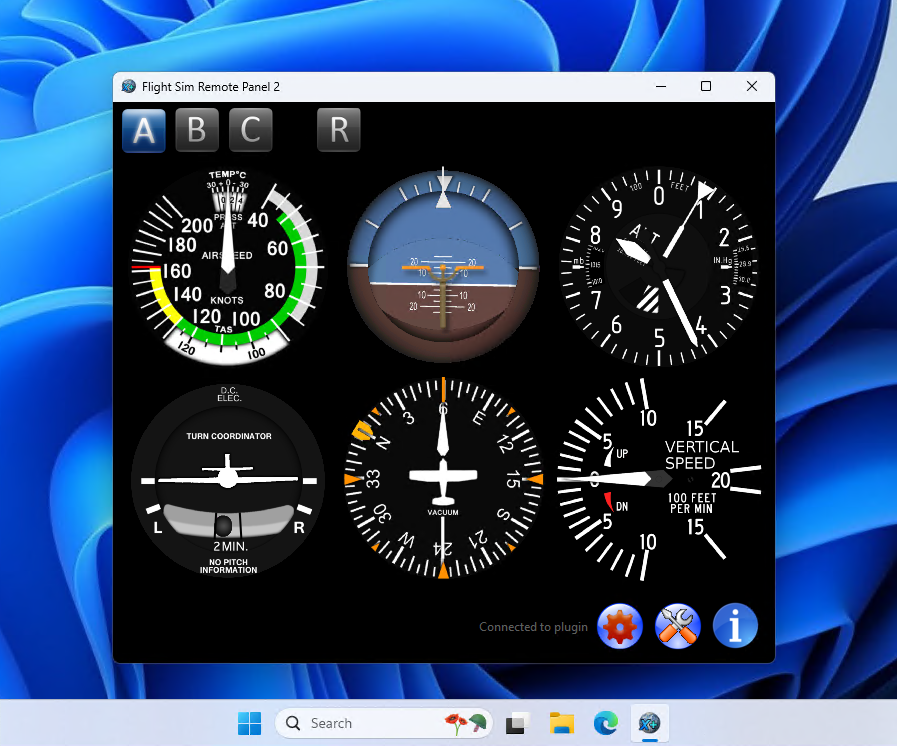Click the turn coordinator instrument

[x=228, y=480]
